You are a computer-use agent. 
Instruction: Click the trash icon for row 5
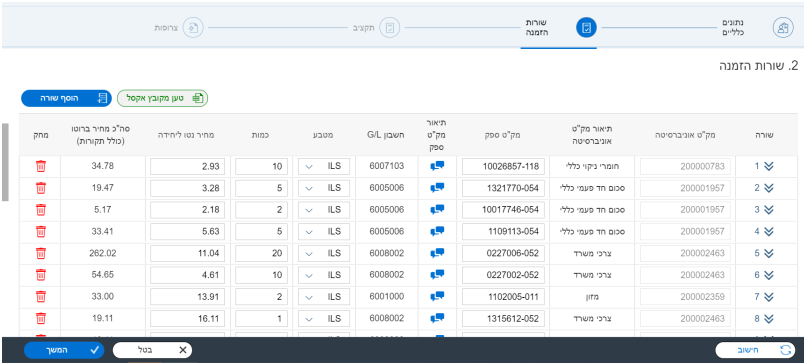41,253
